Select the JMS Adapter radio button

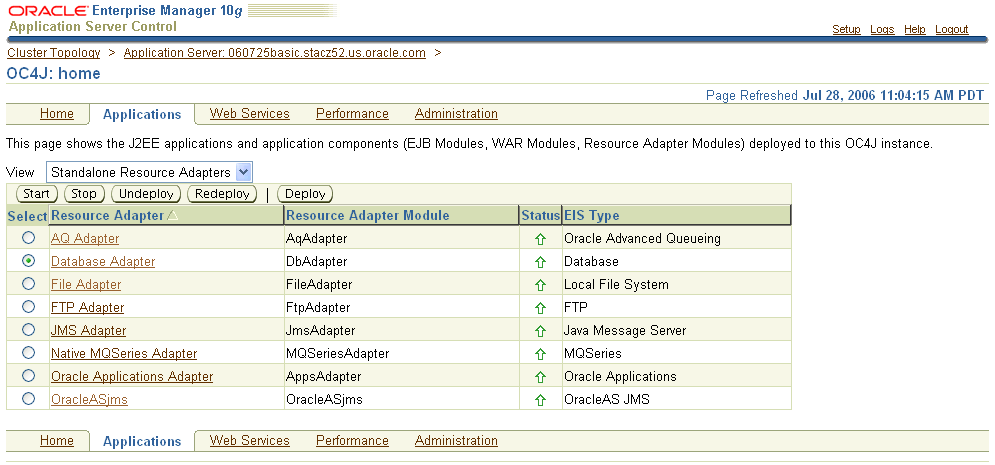point(28,329)
